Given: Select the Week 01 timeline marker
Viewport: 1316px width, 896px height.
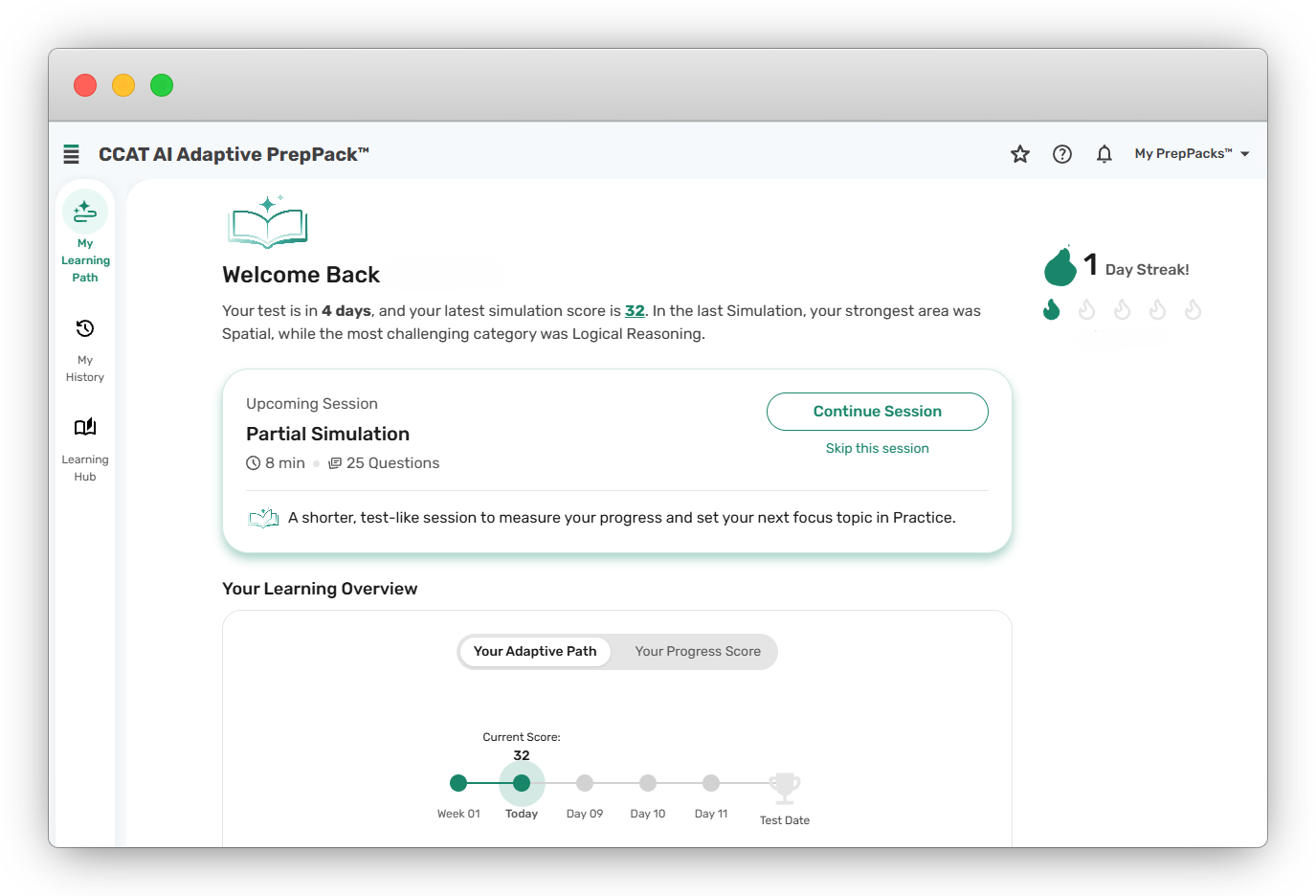Looking at the screenshot, I should pyautogui.click(x=458, y=783).
